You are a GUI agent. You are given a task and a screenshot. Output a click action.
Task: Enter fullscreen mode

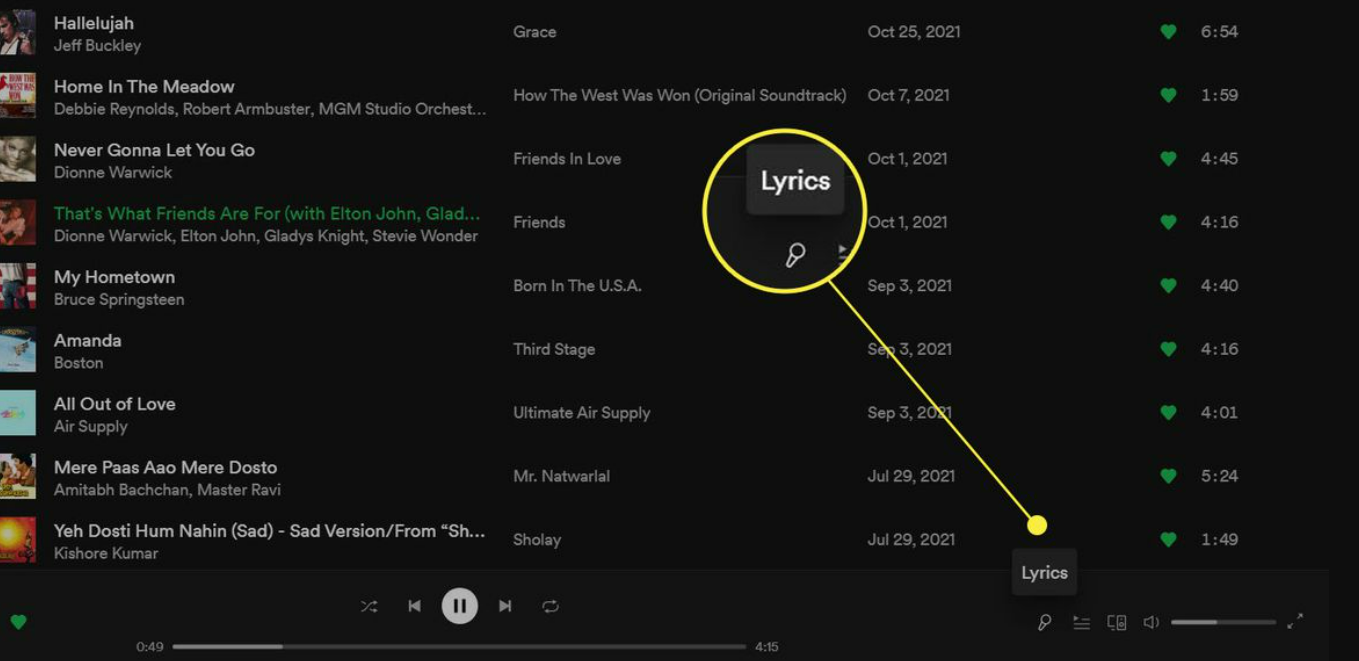pos(1297,619)
